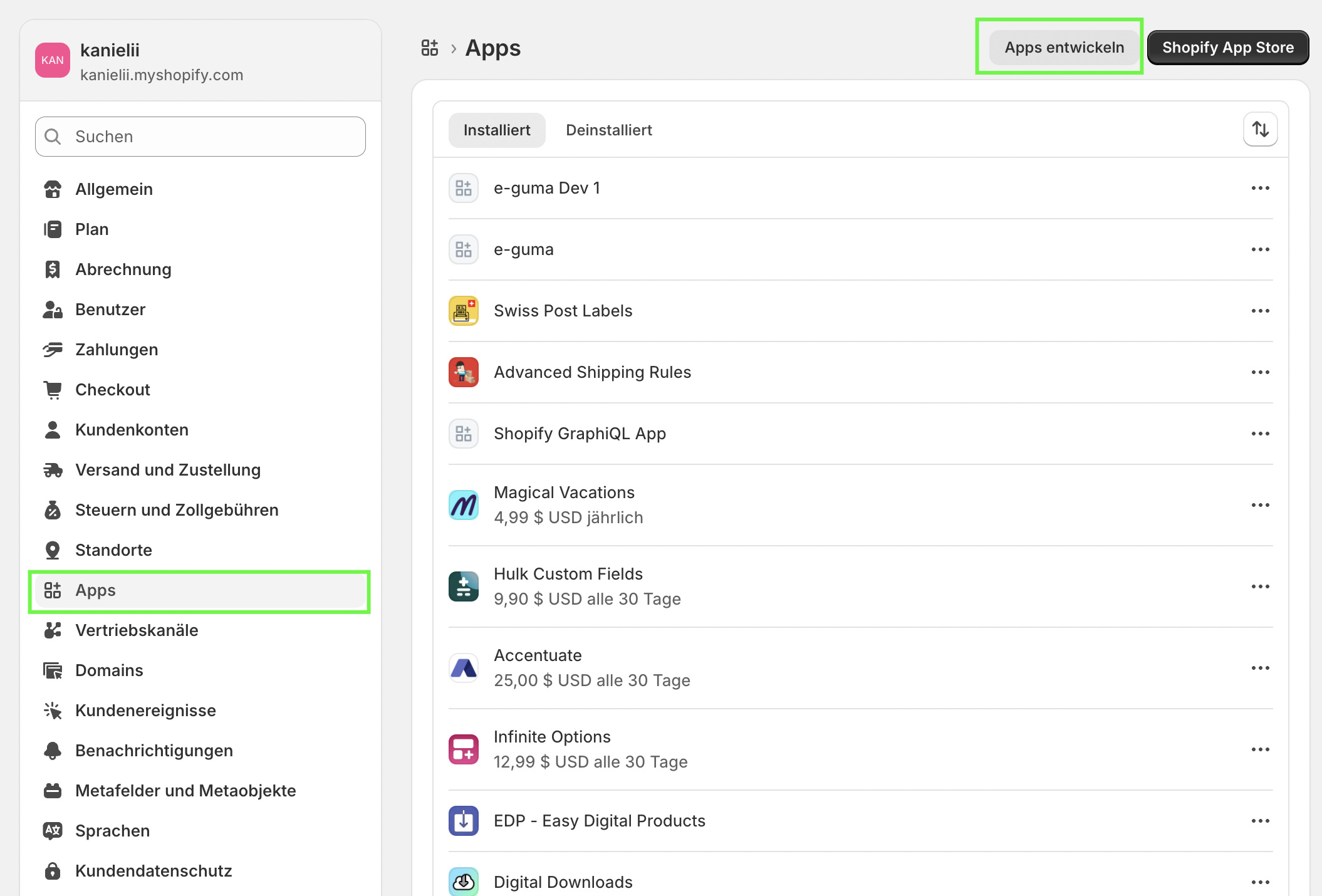
Task: Open the Shopify App Store button
Action: pos(1227,48)
